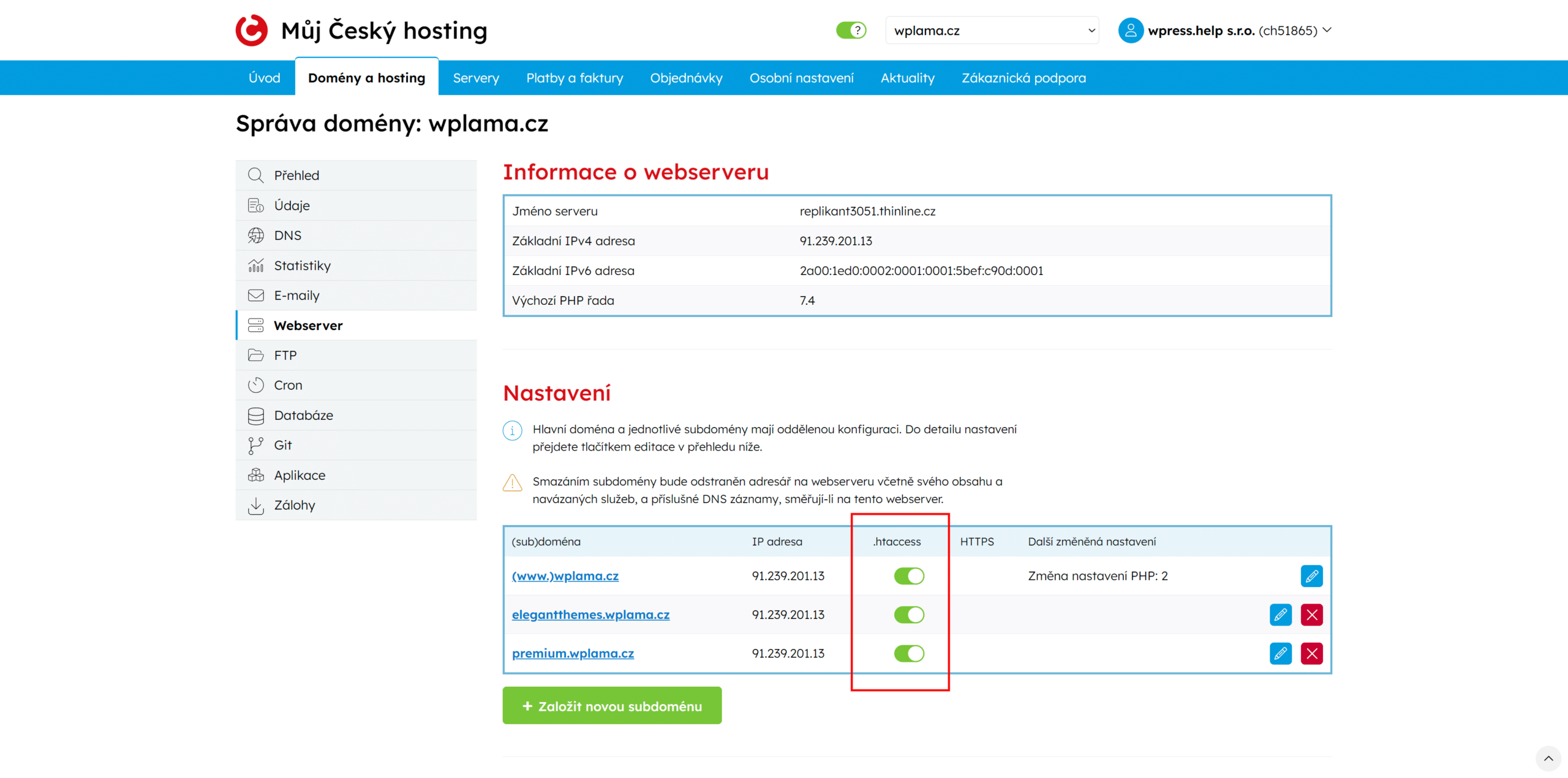Go to the Úvod tab
1568x778 pixels.
click(x=265, y=78)
